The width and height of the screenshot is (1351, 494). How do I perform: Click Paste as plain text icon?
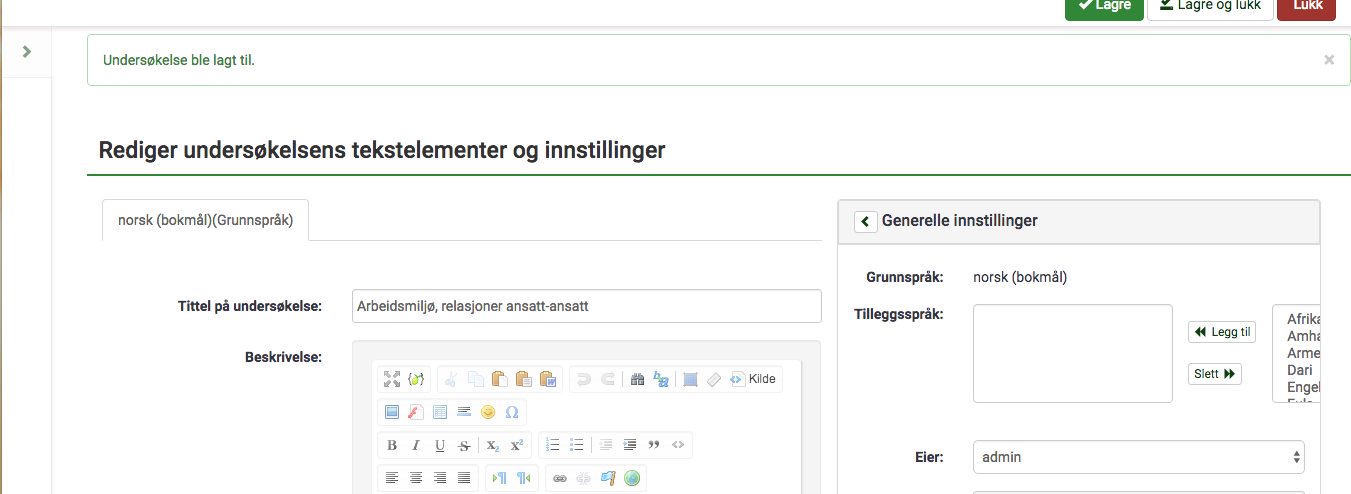pos(523,379)
